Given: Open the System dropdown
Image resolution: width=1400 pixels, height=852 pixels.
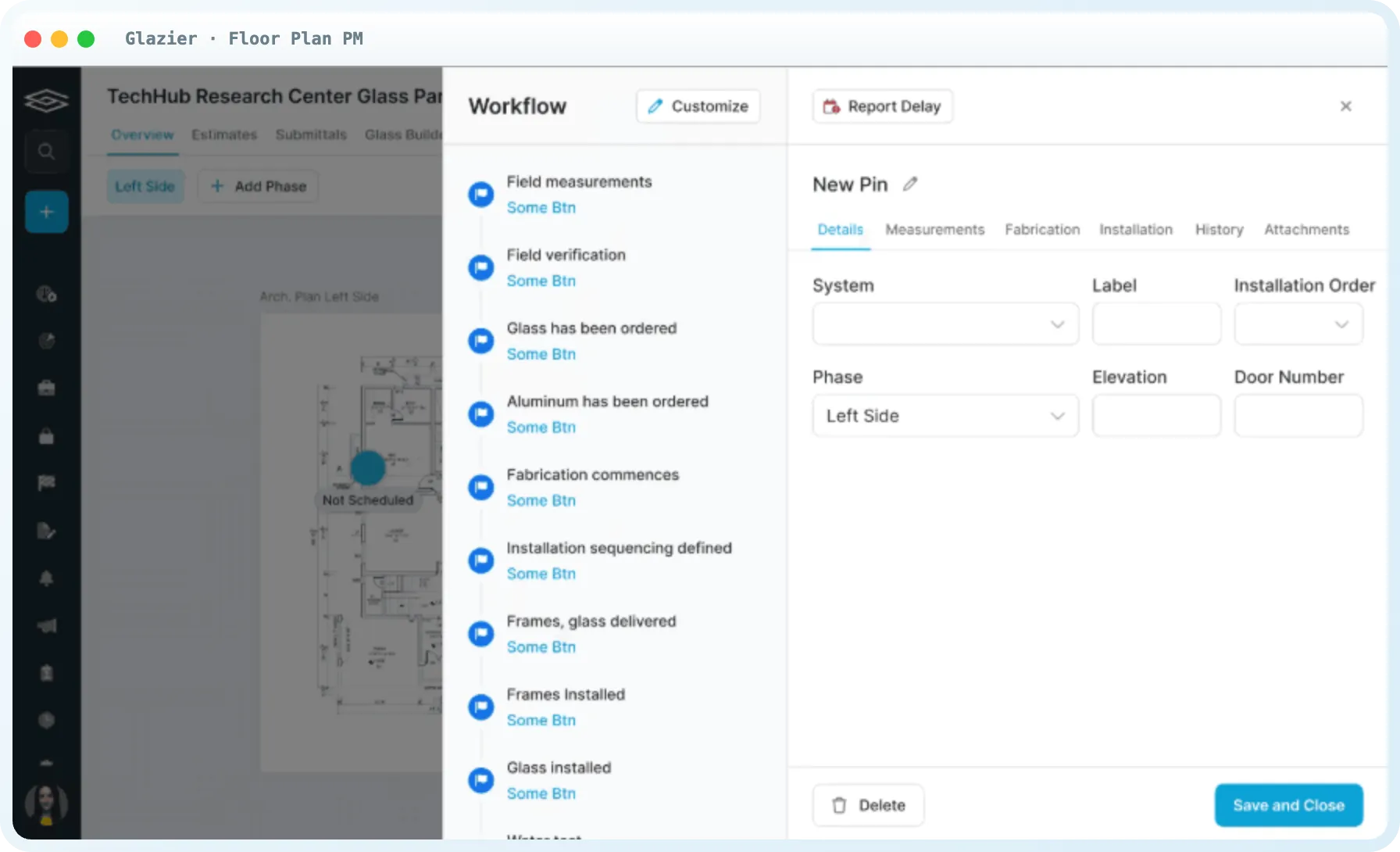Looking at the screenshot, I should (x=945, y=324).
